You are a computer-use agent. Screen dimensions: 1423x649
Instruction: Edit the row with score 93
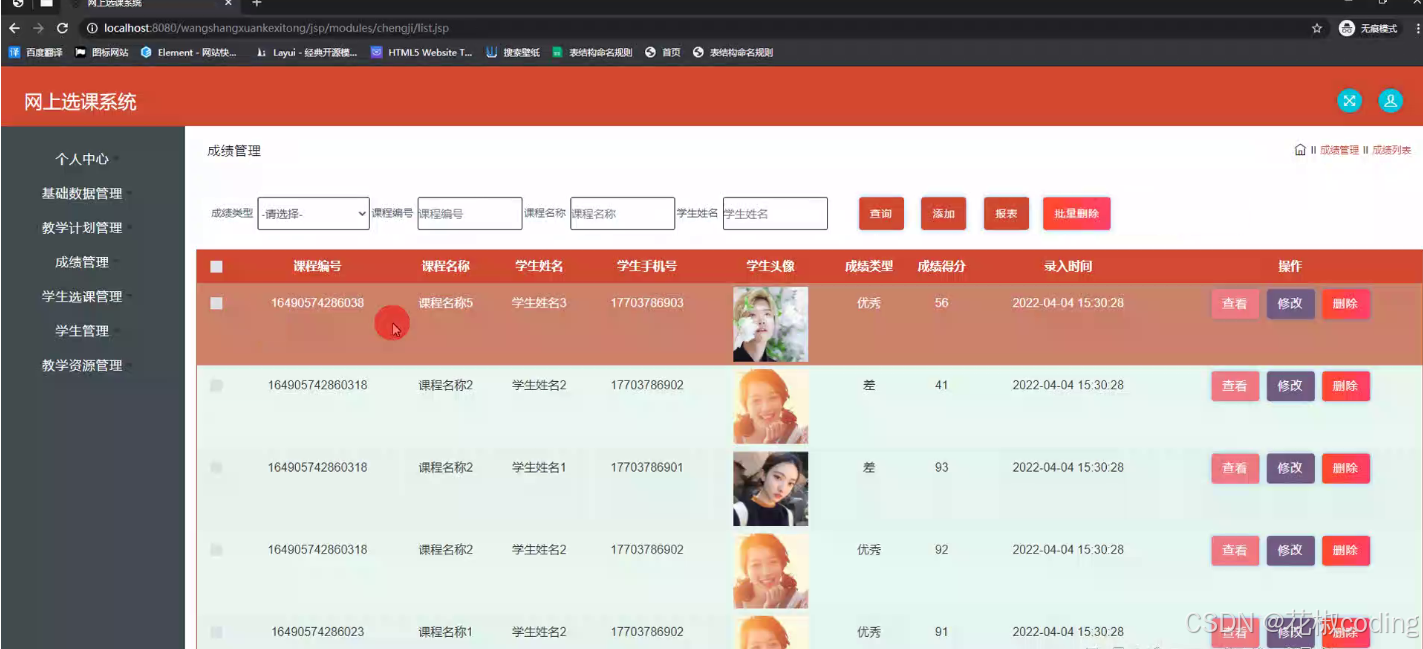pyautogui.click(x=1290, y=468)
